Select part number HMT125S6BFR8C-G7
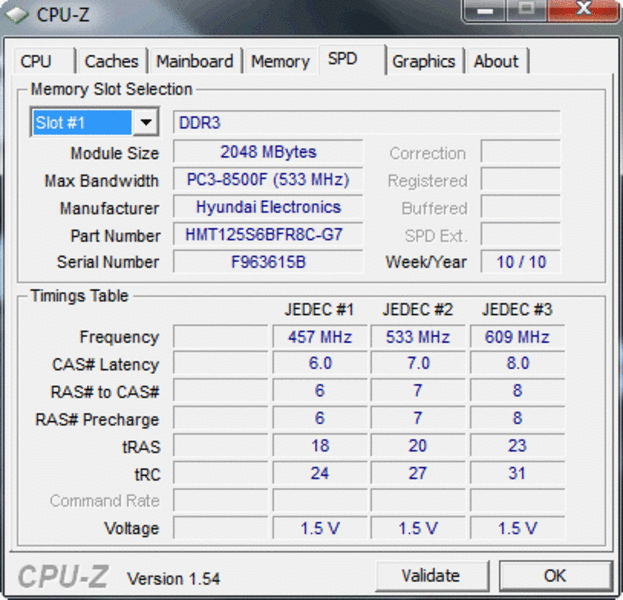The width and height of the screenshot is (623, 600). tap(268, 234)
